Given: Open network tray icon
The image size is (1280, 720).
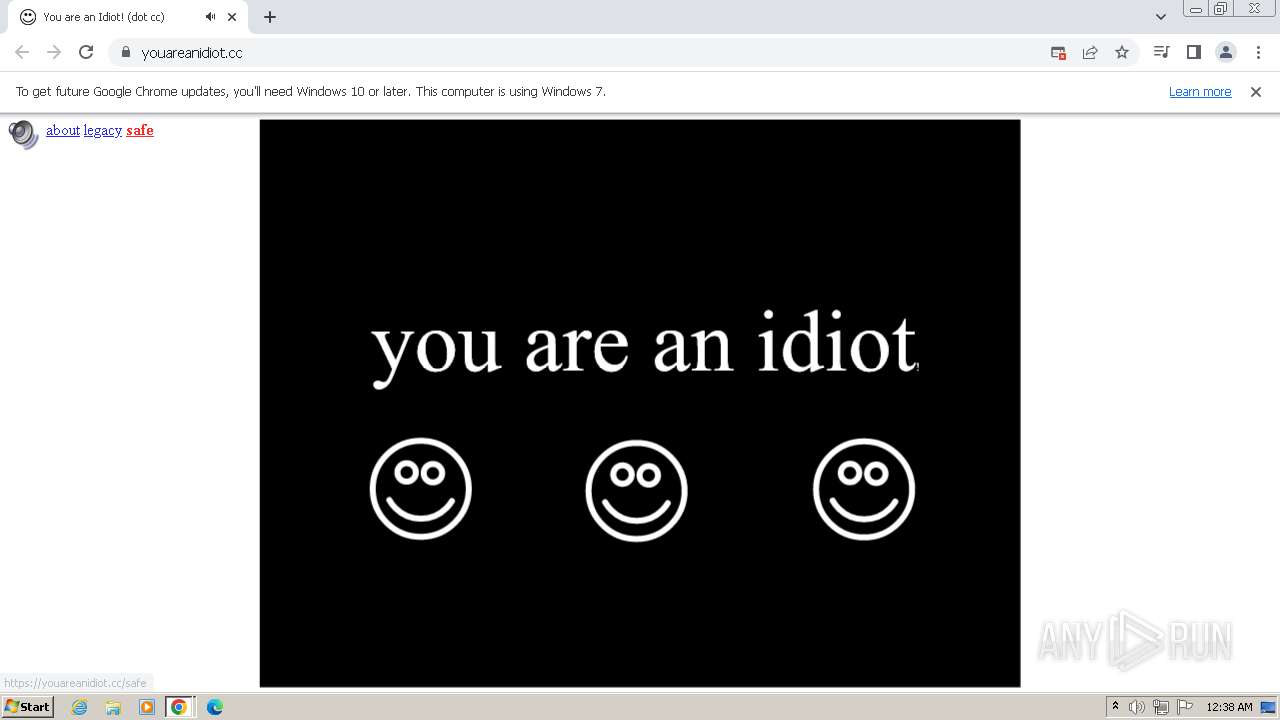Looking at the screenshot, I should pos(1161,707).
